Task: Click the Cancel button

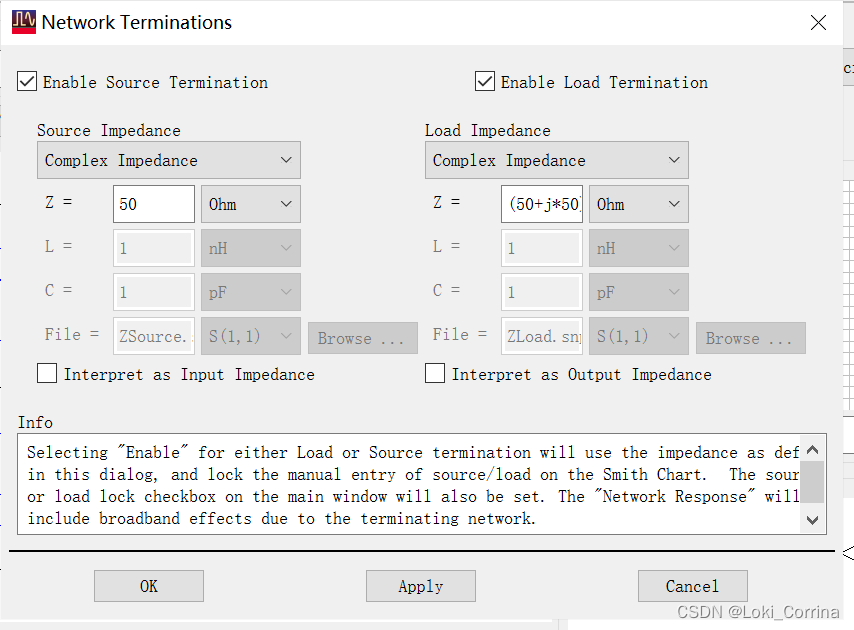Action: 692,586
